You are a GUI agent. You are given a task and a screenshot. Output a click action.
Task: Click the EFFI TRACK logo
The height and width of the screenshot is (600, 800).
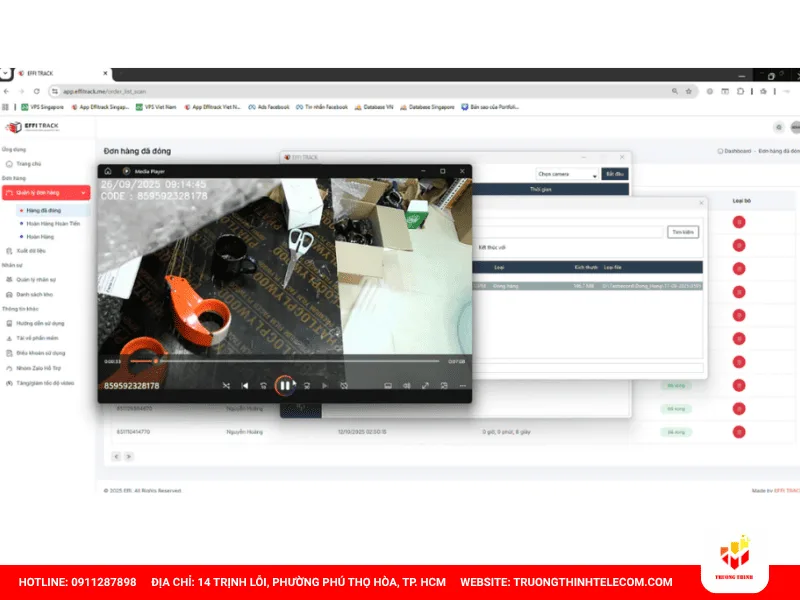[x=32, y=127]
